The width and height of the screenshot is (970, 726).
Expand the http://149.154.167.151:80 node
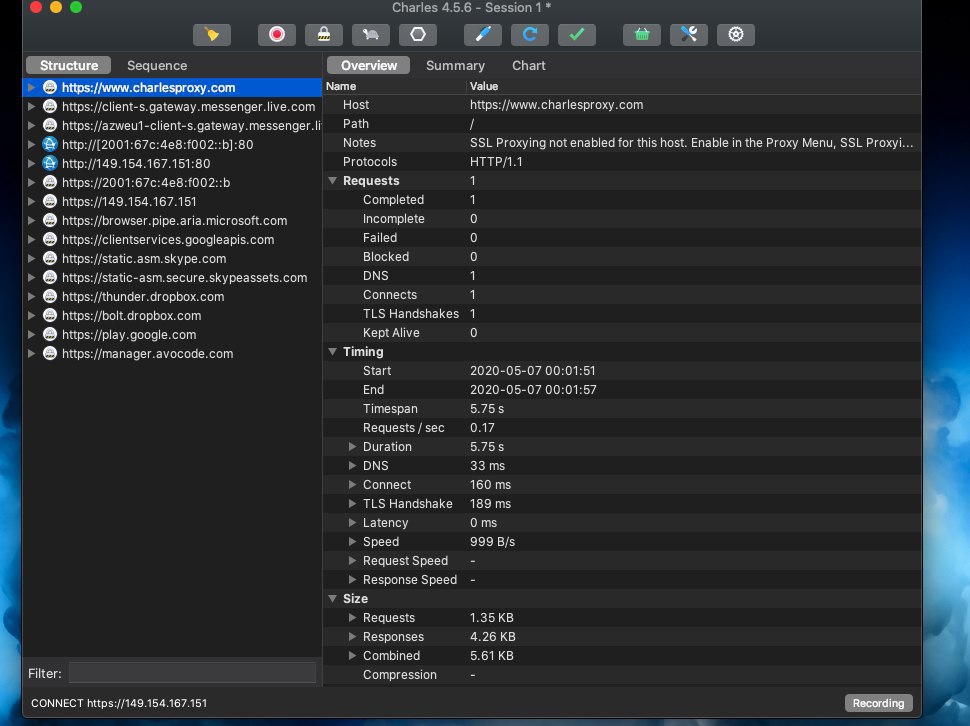[x=31, y=163]
